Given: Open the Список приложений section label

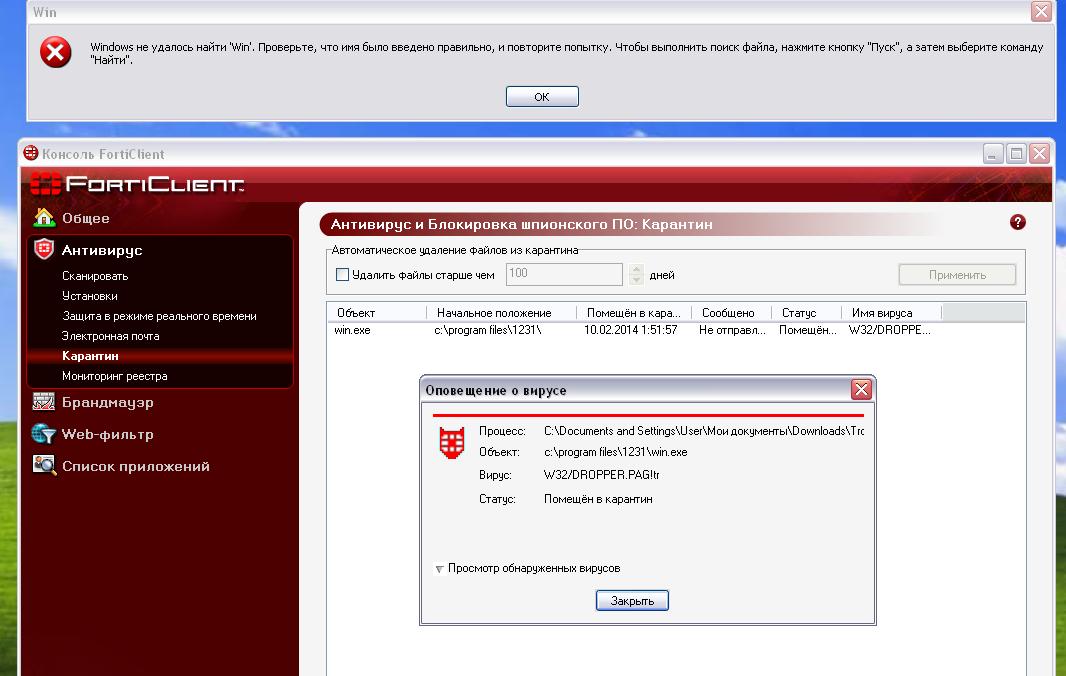Looking at the screenshot, I should click(135, 467).
